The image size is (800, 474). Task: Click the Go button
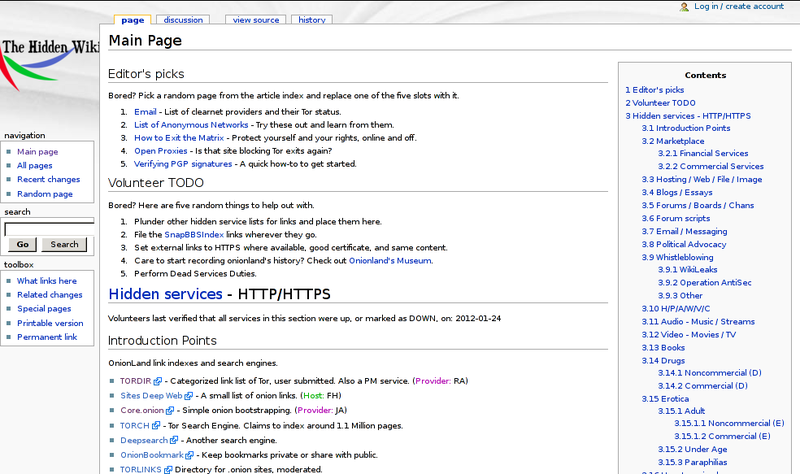22,244
